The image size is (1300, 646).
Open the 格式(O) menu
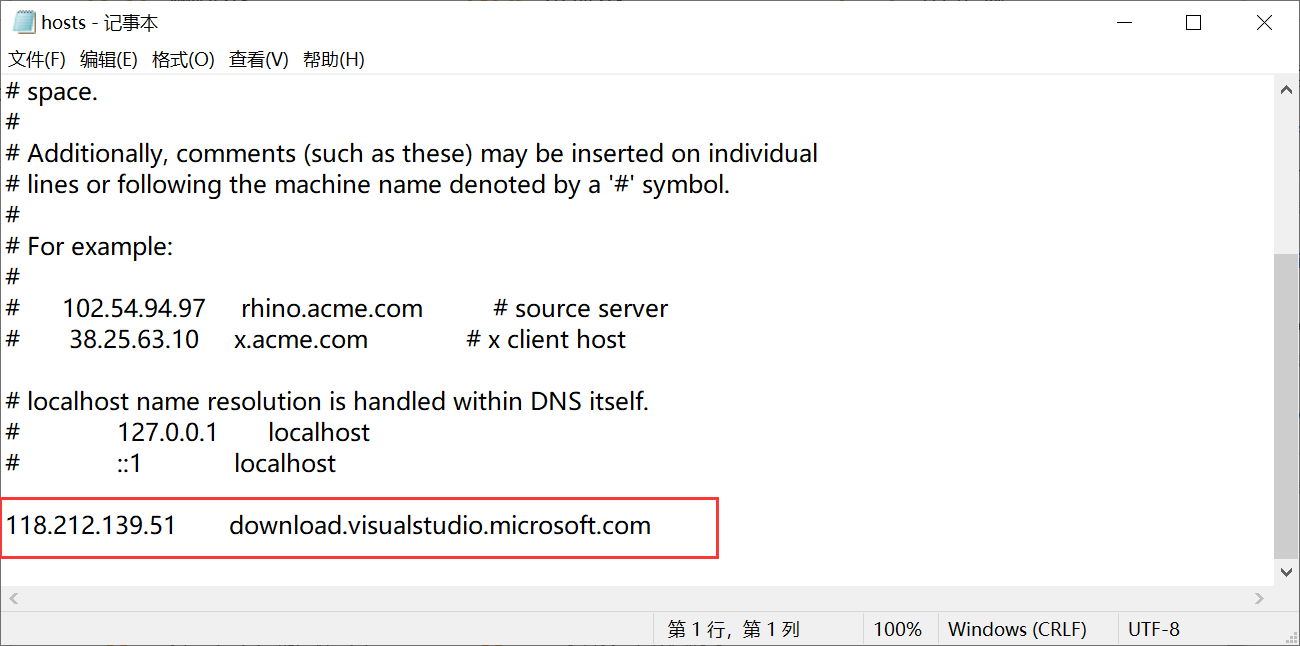click(x=183, y=60)
